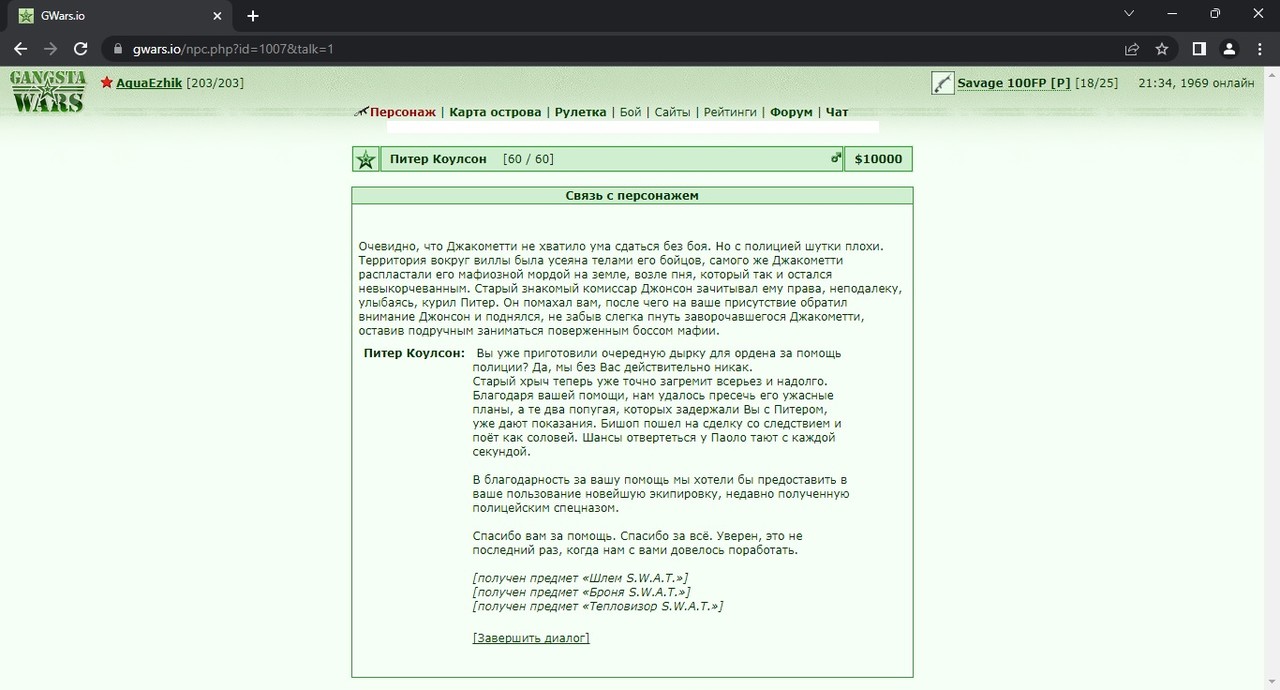The image size is (1280, 690).
Task: Click the browser forward arrow
Action: point(50,48)
